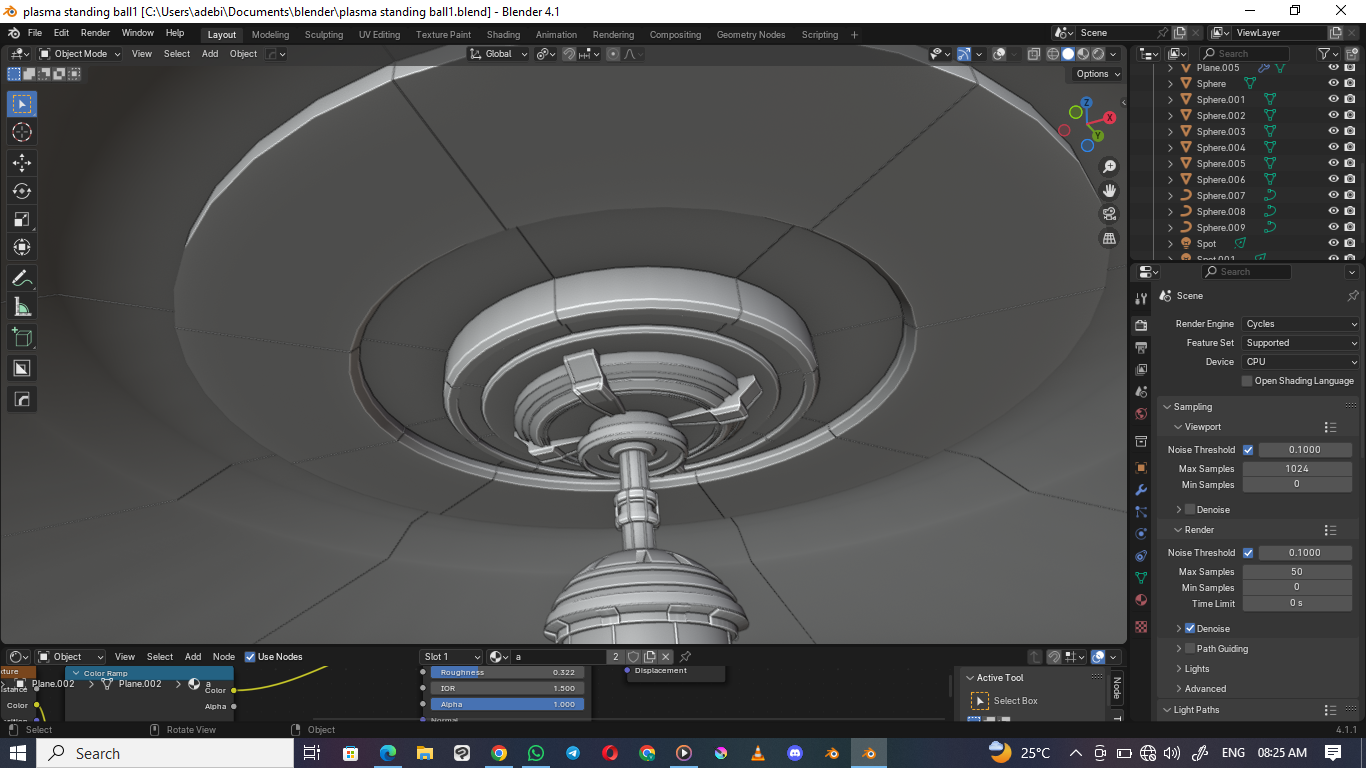The width and height of the screenshot is (1366, 768).
Task: Switch to the UV Editing workspace tab
Action: pyautogui.click(x=379, y=34)
